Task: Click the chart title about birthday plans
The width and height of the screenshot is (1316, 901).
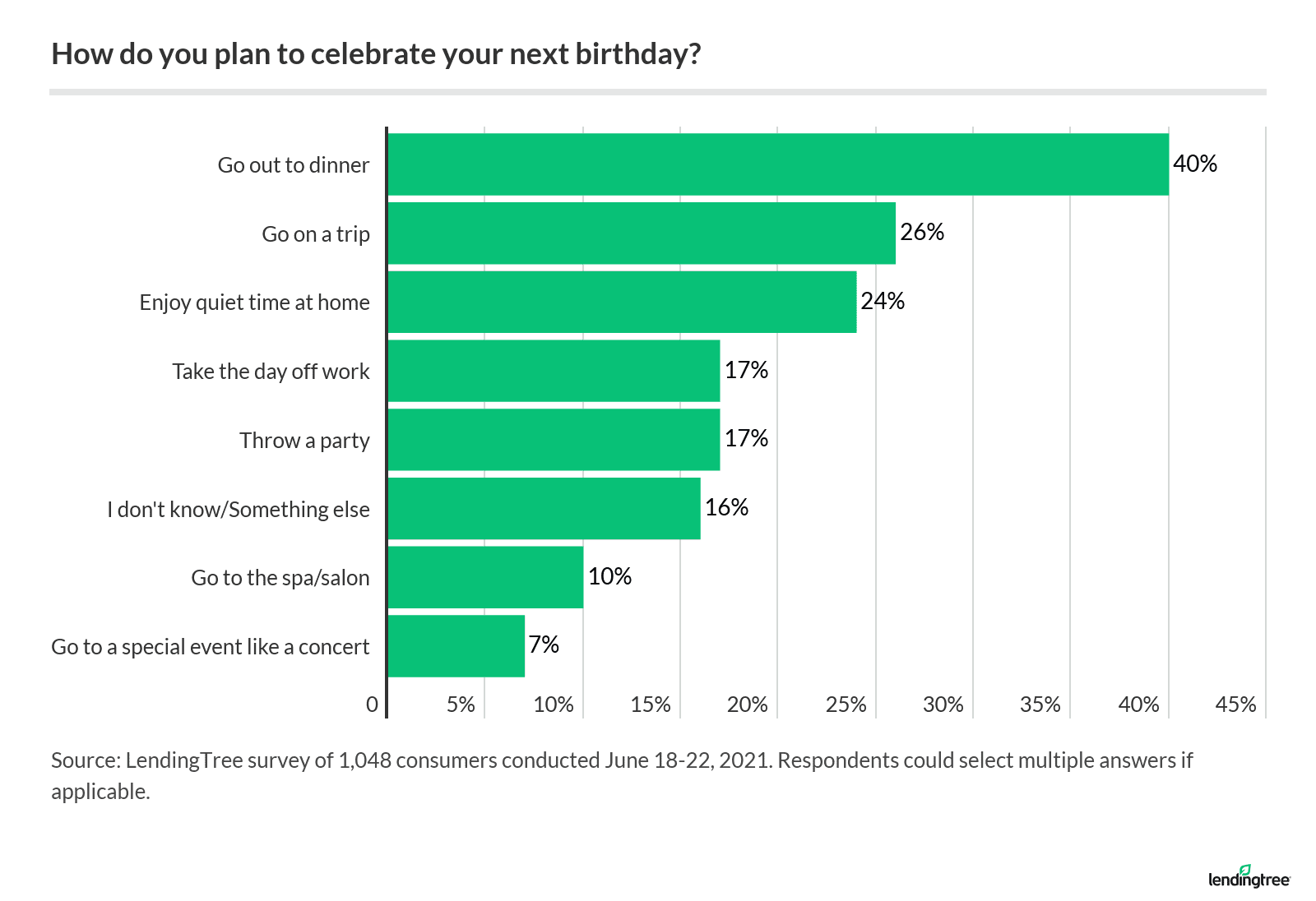Action: [376, 54]
